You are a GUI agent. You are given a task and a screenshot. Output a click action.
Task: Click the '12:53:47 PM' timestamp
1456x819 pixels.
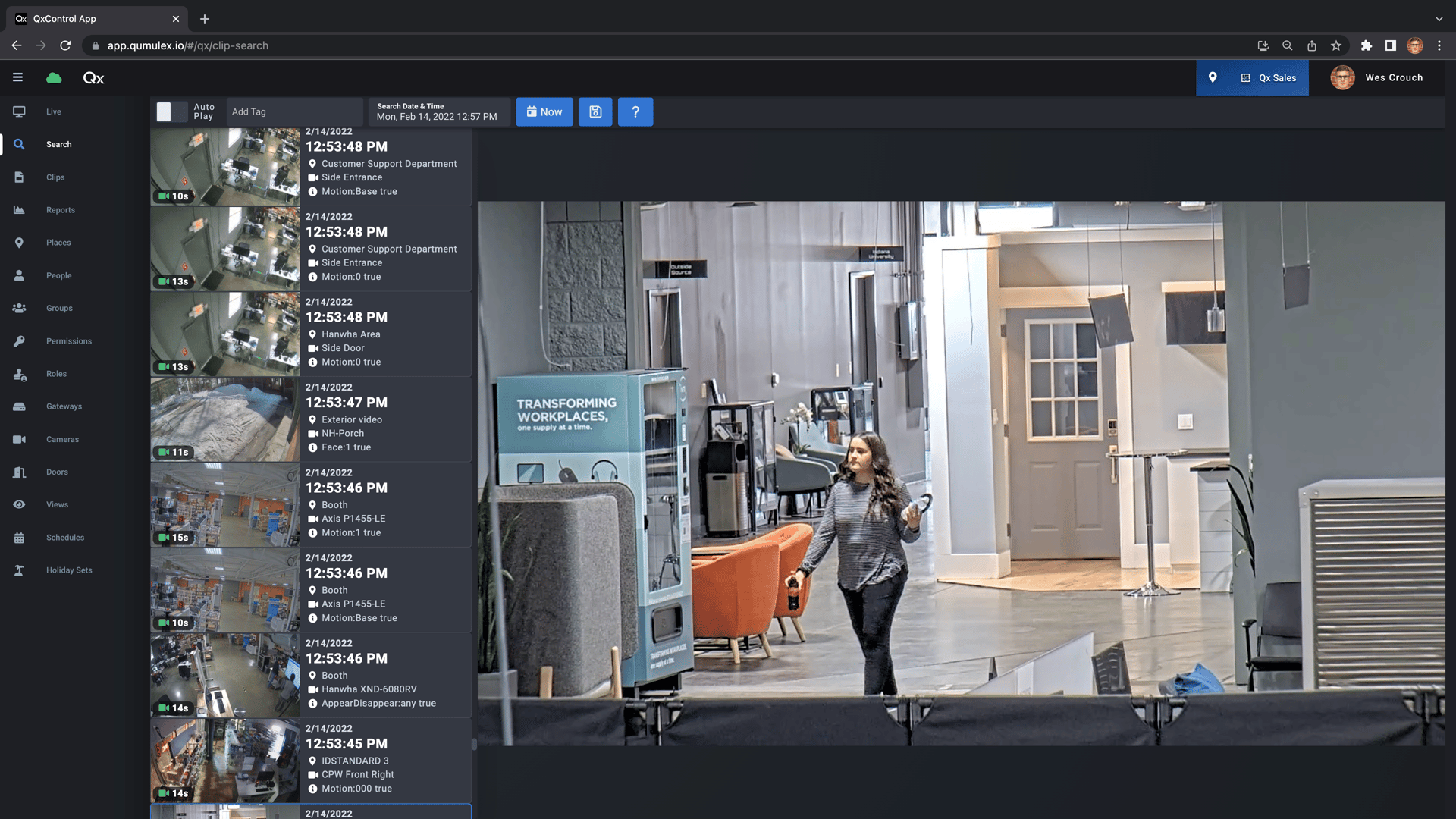point(347,403)
